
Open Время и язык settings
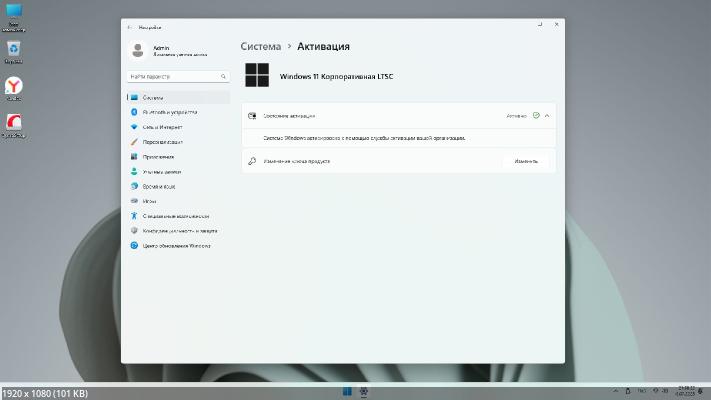point(179,186)
